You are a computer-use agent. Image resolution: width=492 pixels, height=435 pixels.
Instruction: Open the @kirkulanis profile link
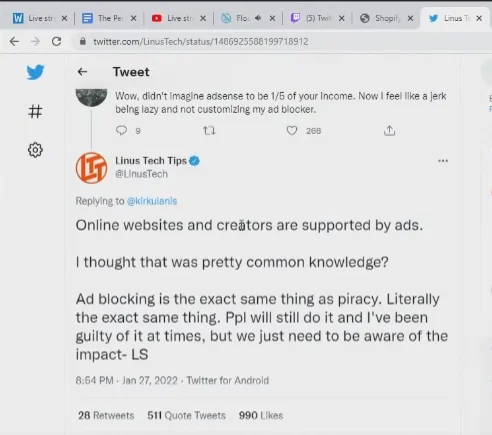(x=152, y=201)
